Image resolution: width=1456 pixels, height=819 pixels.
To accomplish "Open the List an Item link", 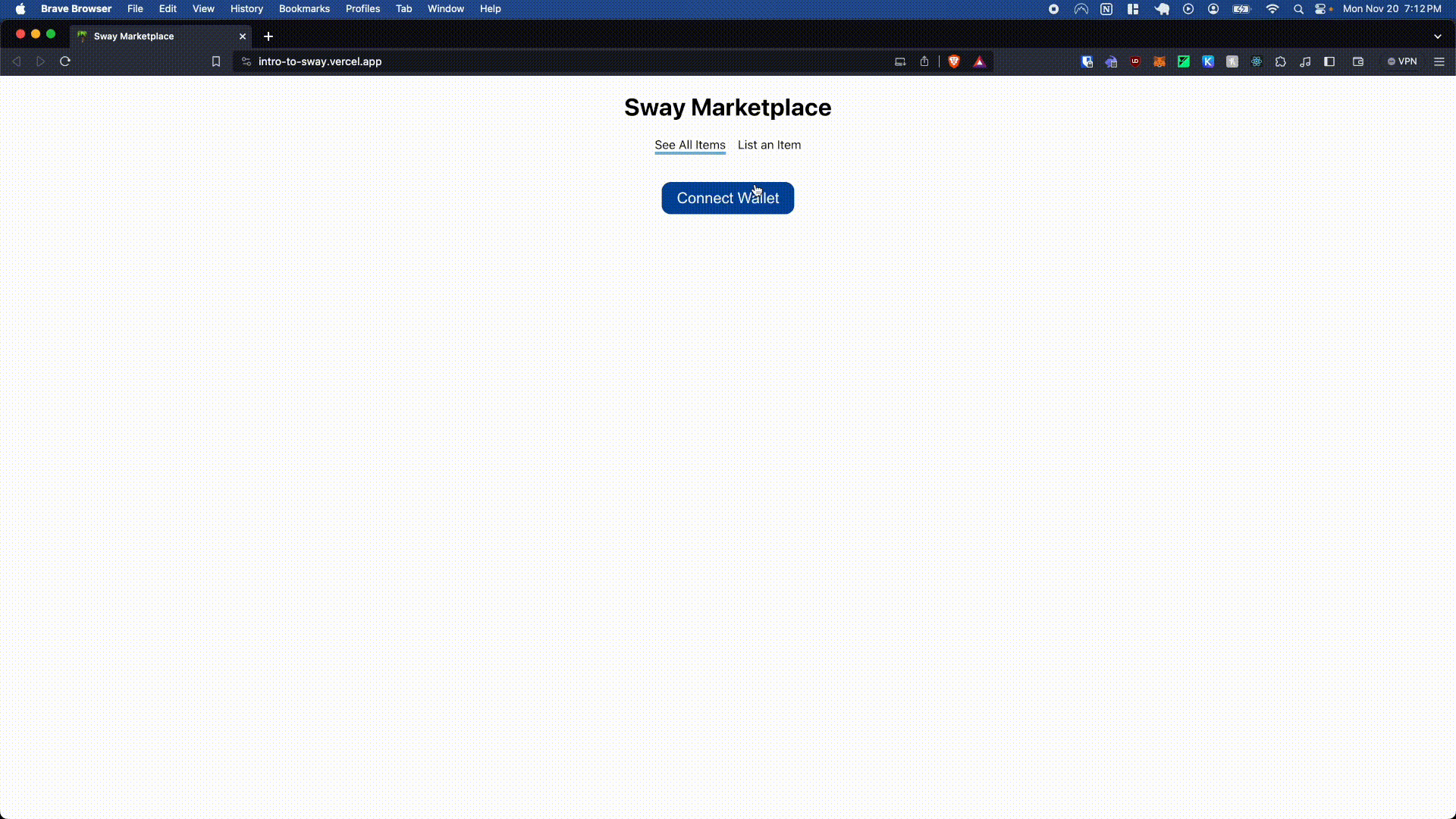I will [x=769, y=145].
